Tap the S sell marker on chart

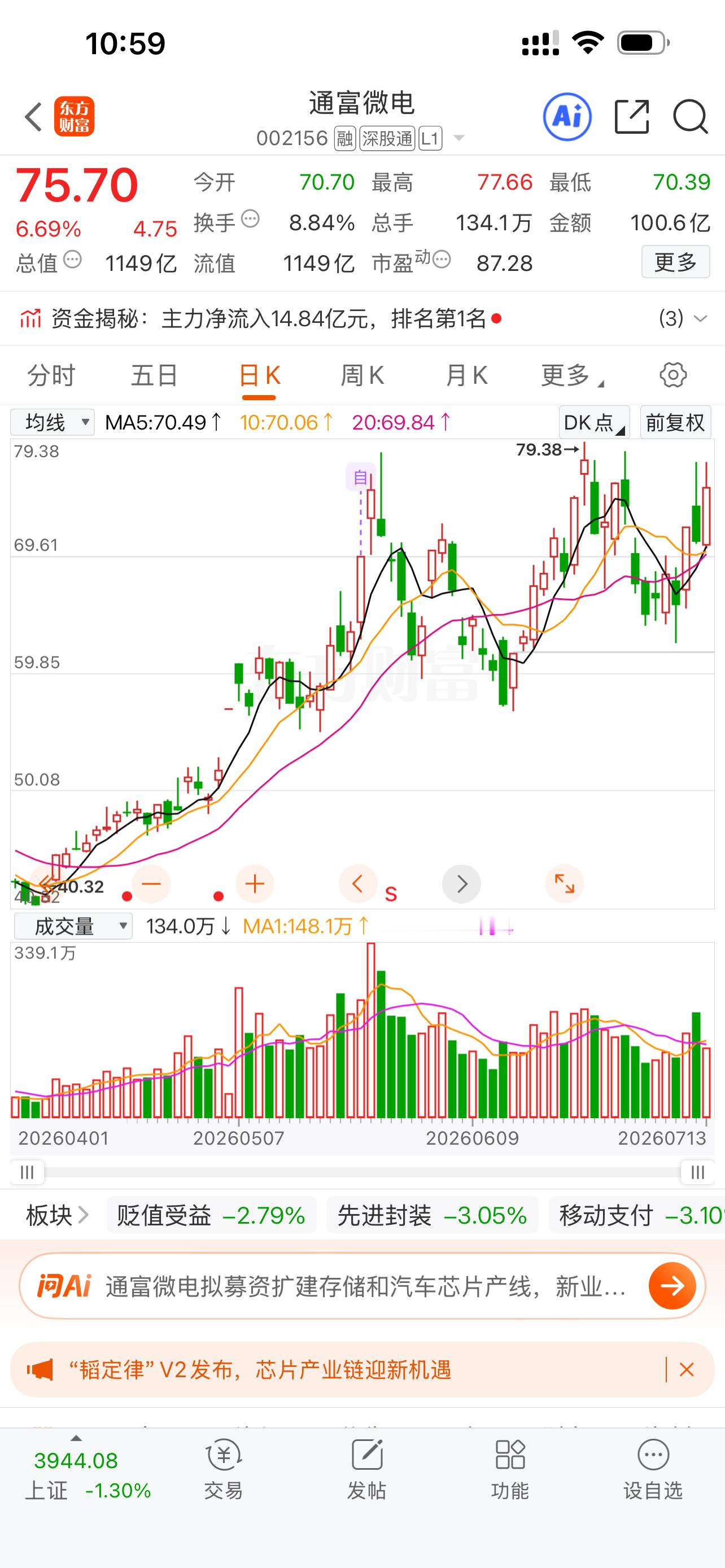point(391,894)
